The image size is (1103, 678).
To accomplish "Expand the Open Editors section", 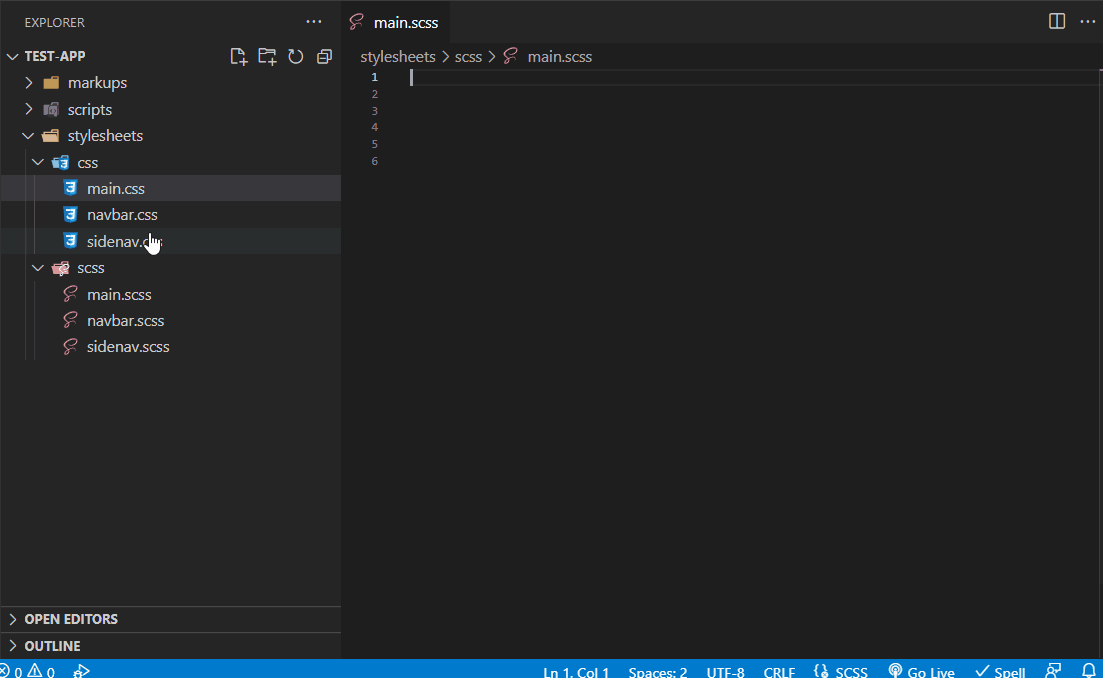I will [170, 619].
